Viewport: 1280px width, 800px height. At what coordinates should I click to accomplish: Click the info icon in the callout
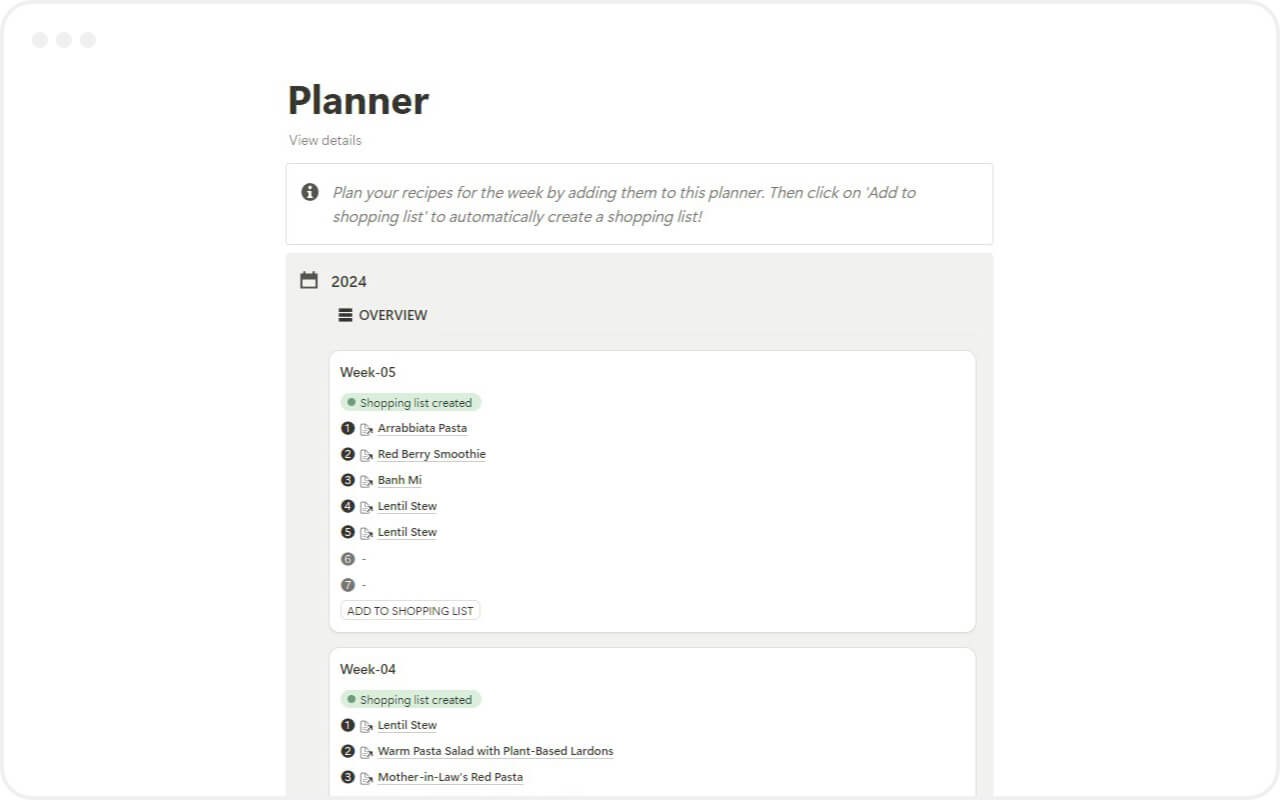[x=311, y=192]
